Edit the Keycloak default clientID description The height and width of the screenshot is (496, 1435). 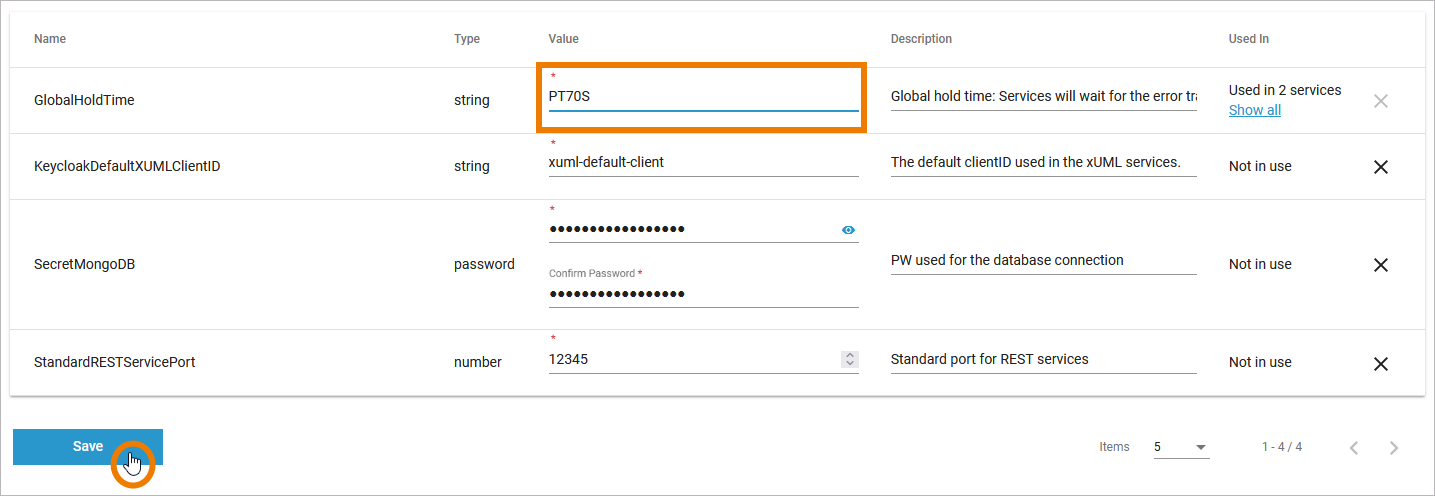coord(1043,162)
